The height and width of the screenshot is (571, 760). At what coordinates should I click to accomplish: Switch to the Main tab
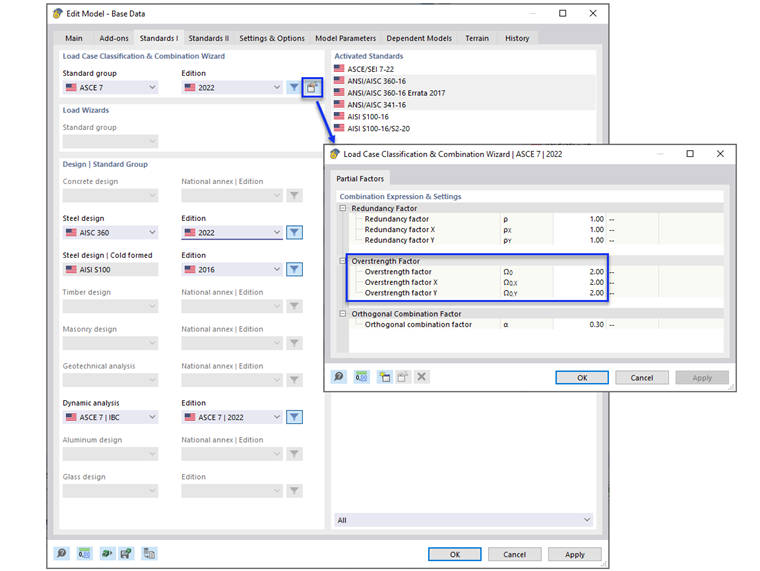74,38
